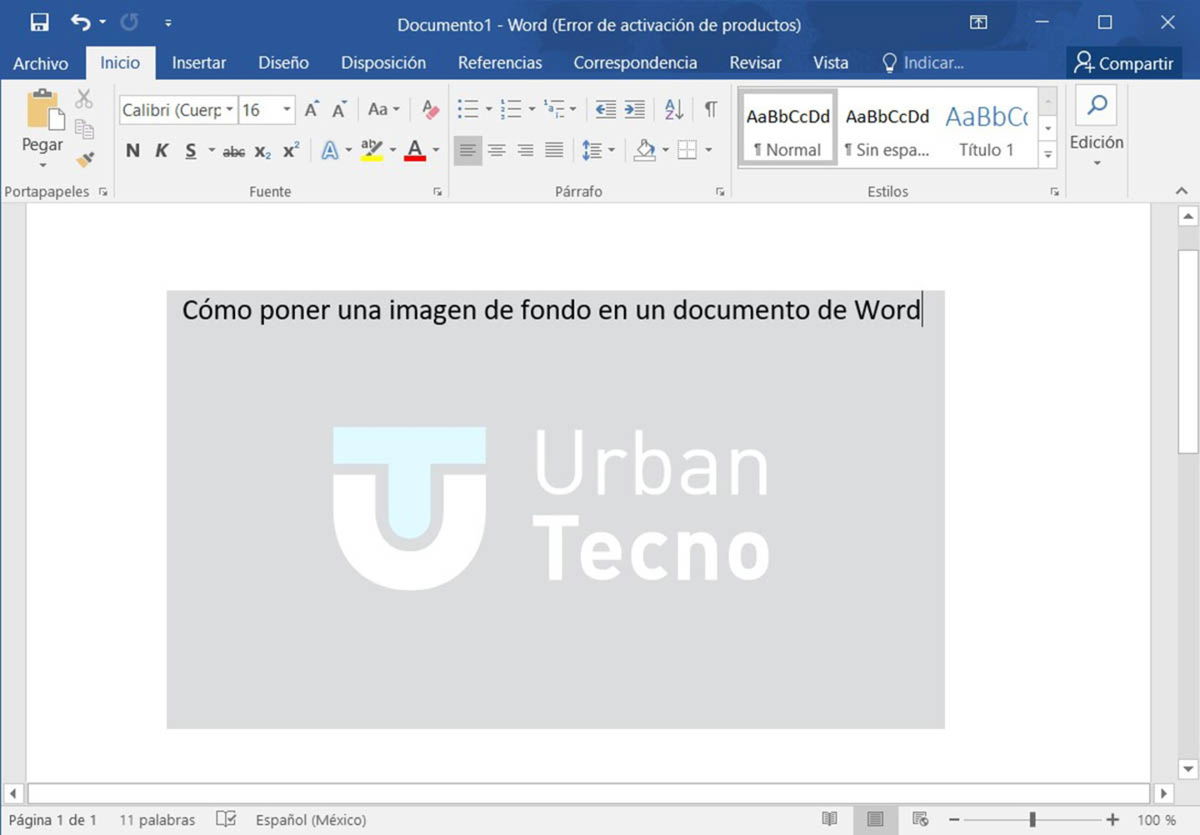Switch to the Insertar ribbon tab
This screenshot has width=1200, height=835.
coord(199,62)
